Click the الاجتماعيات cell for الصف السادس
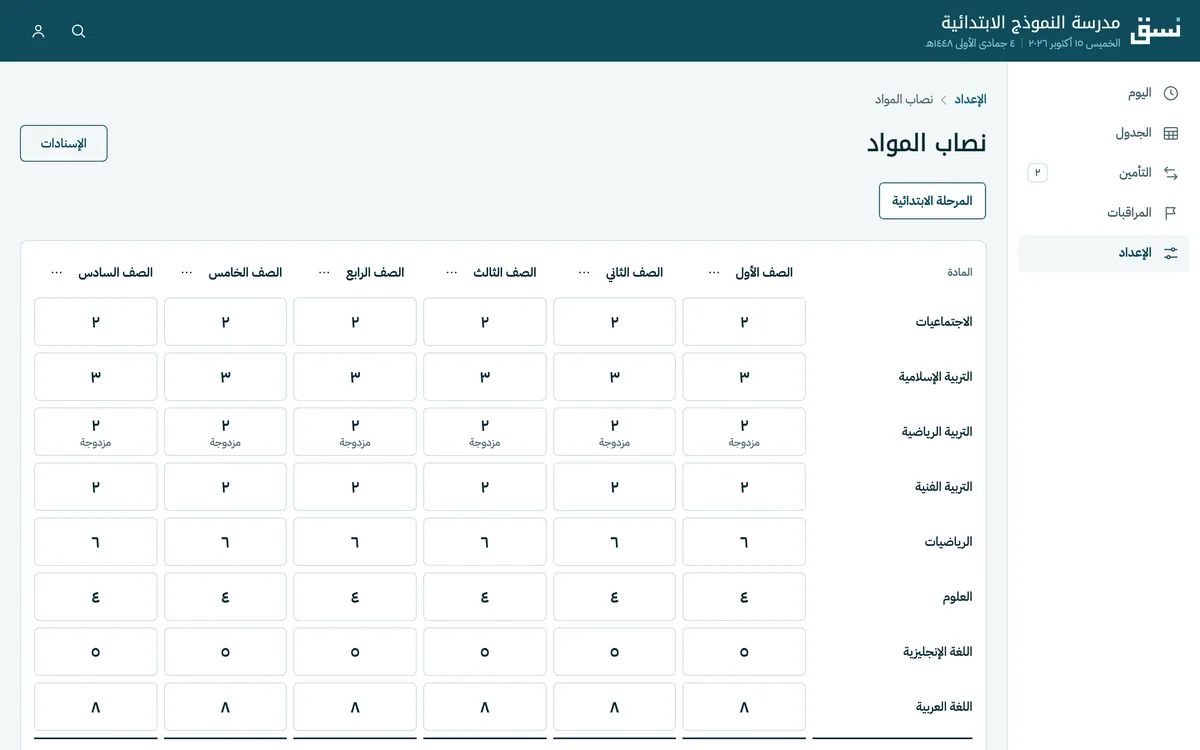Image resolution: width=1200 pixels, height=750 pixels. pyautogui.click(x=96, y=322)
